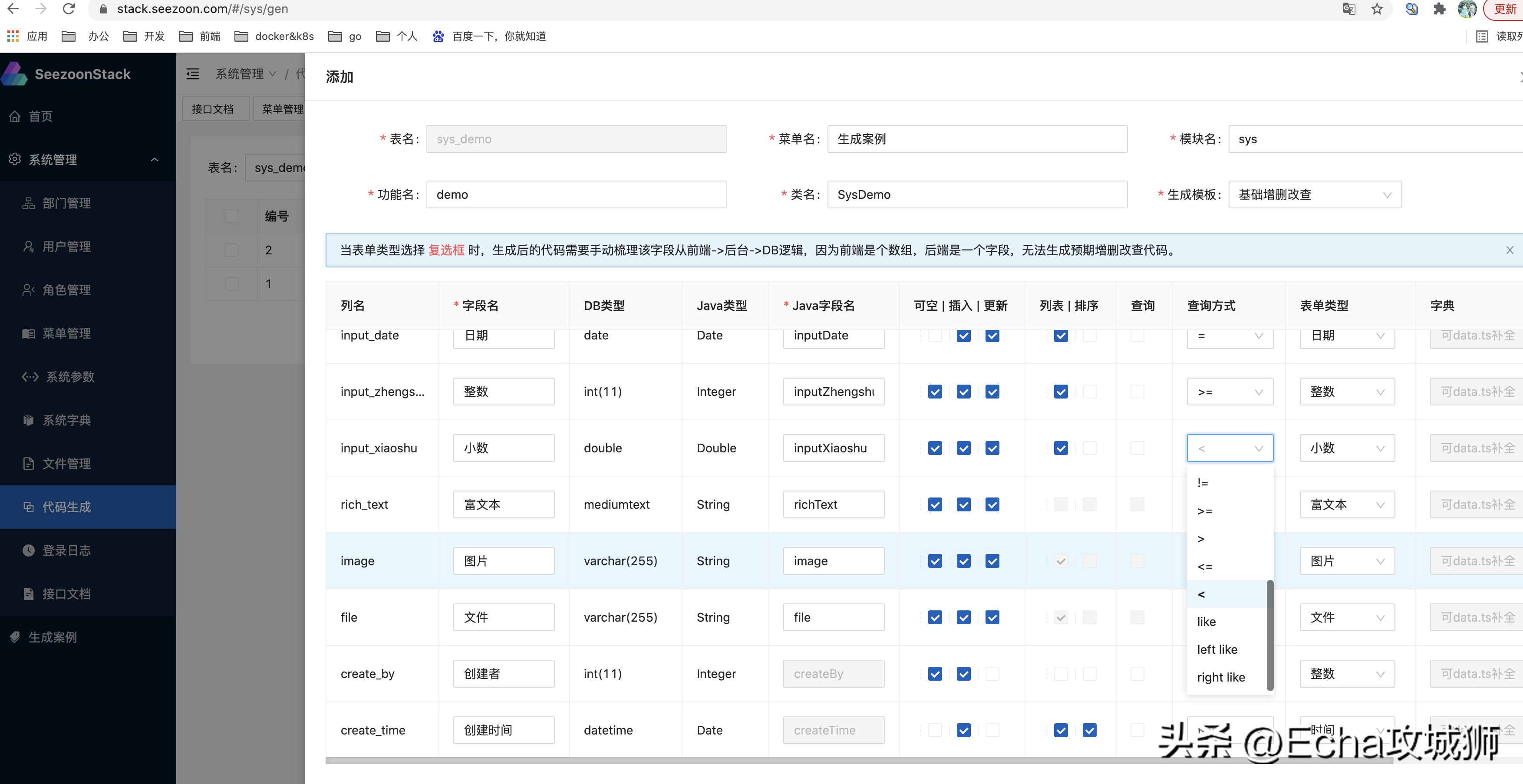Viewport: 1523px width, 784px height.
Task: Open 系统字典 in the sidebar
Action: click(66, 420)
